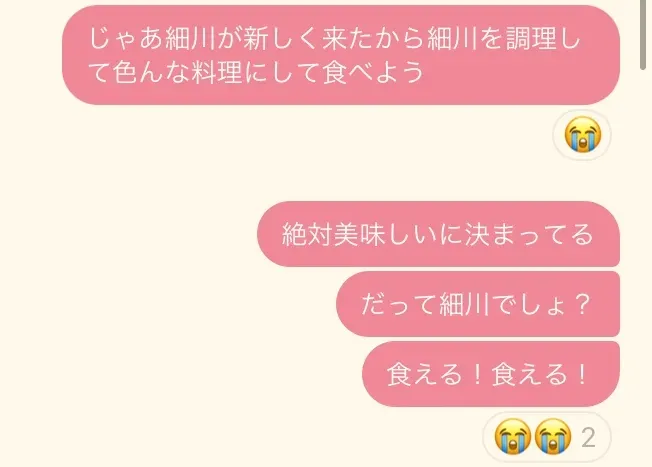Click the second 食える! in the last bubble
652x467 pixels.
541,374
